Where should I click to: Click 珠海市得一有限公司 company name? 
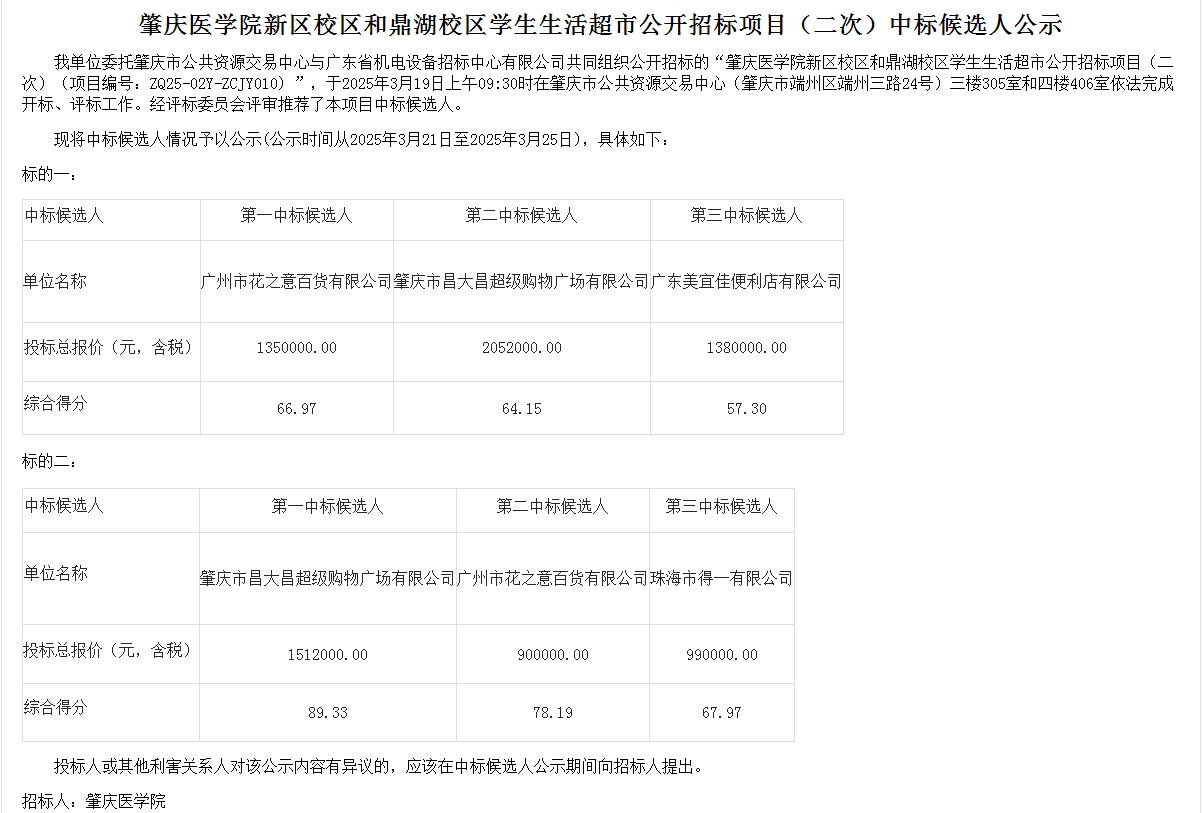[721, 578]
